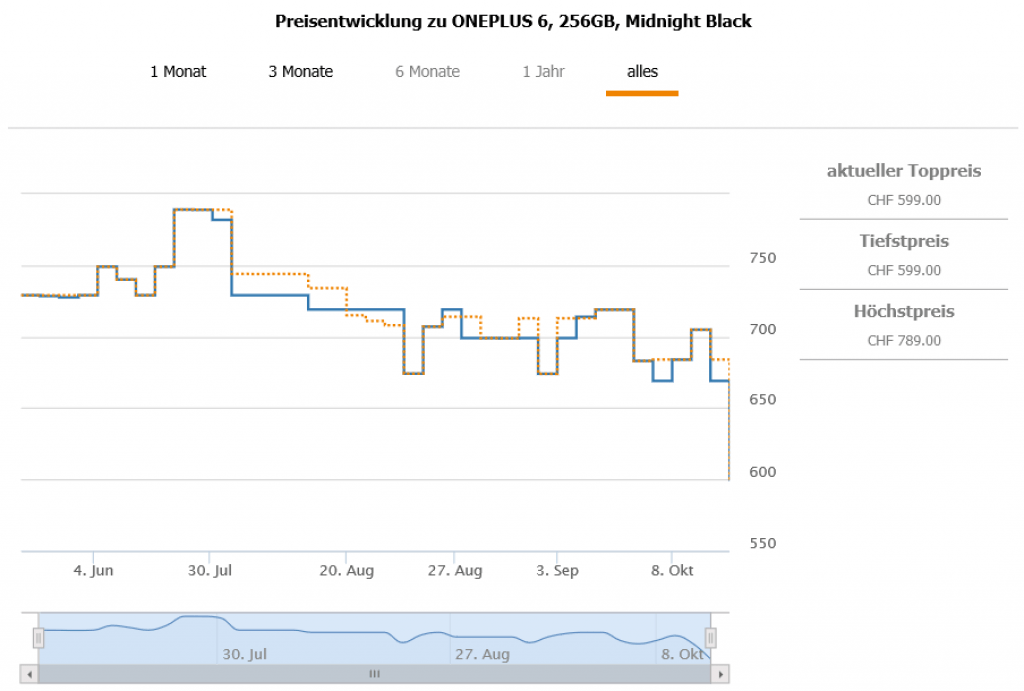Click the '4. Jun' axis date label
This screenshot has height=691, width=1024.
point(93,571)
